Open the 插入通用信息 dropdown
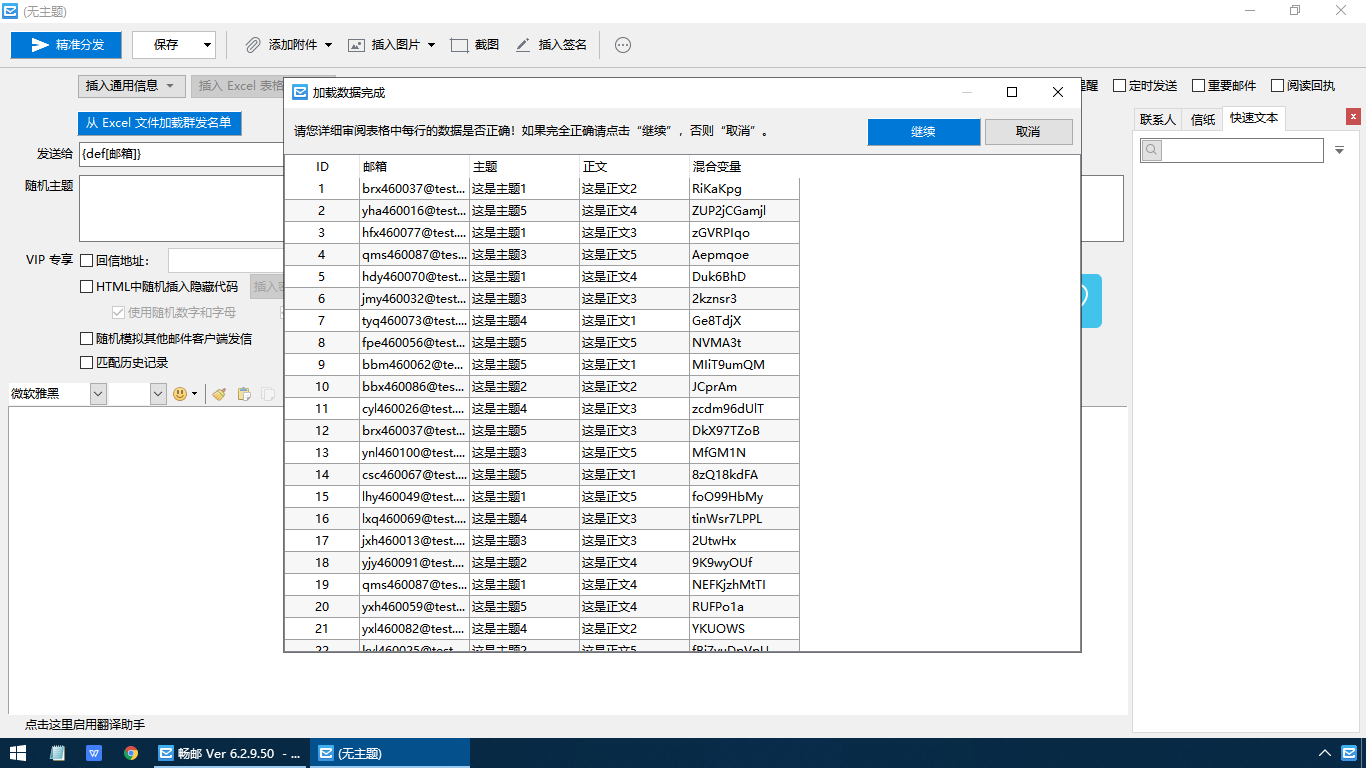Viewport: 1366px width, 768px height. pyautogui.click(x=132, y=86)
